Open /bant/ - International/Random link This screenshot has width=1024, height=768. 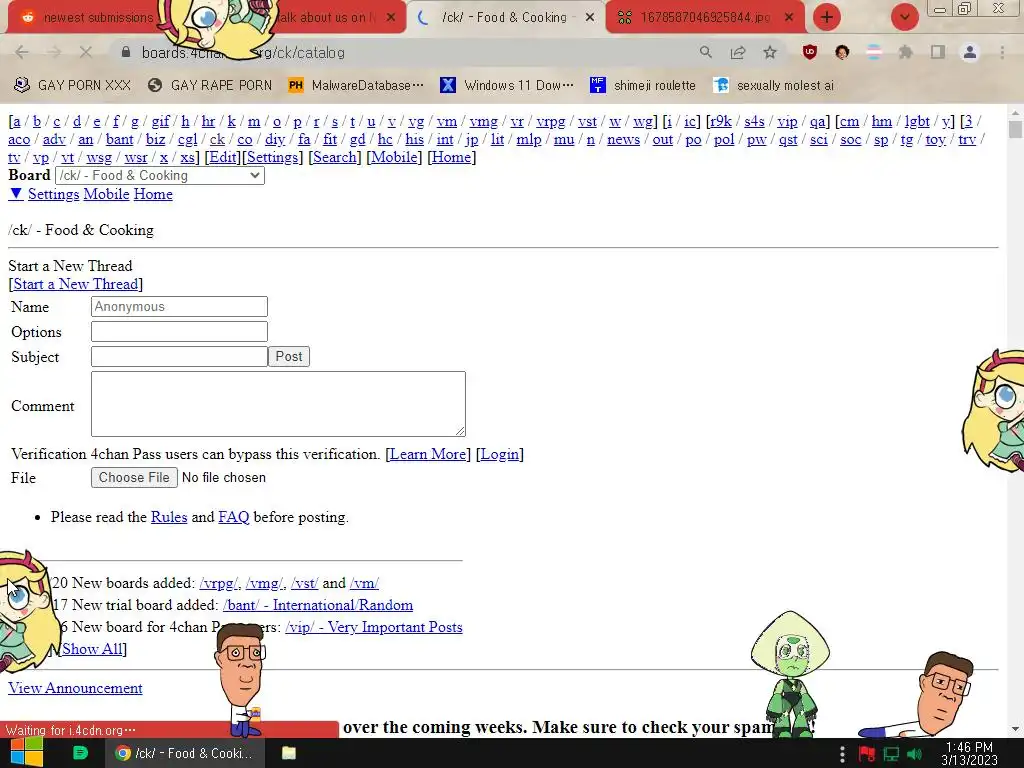click(x=318, y=605)
